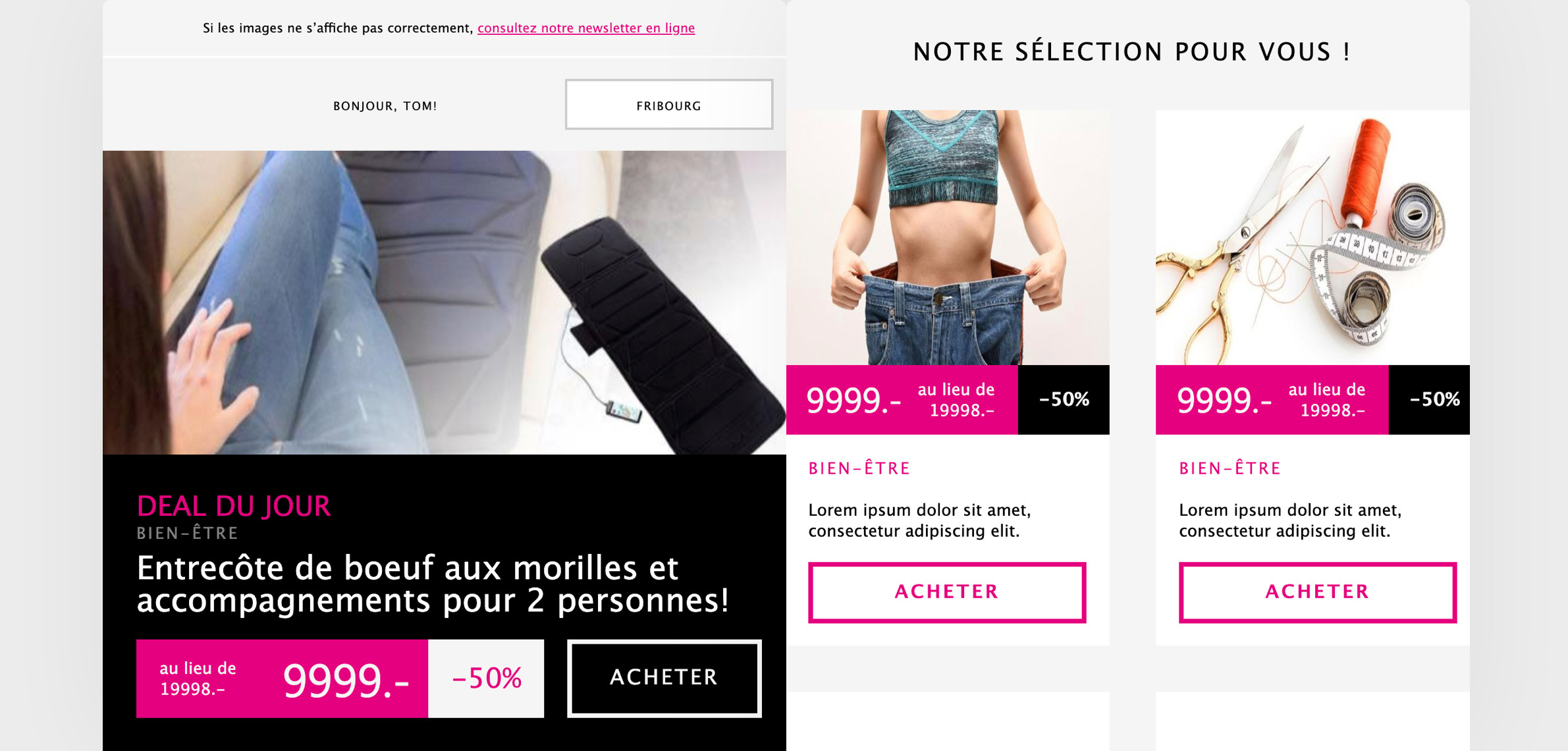The width and height of the screenshot is (1568, 751).
Task: Click the pink 9999.- deal price box
Action: click(282, 679)
